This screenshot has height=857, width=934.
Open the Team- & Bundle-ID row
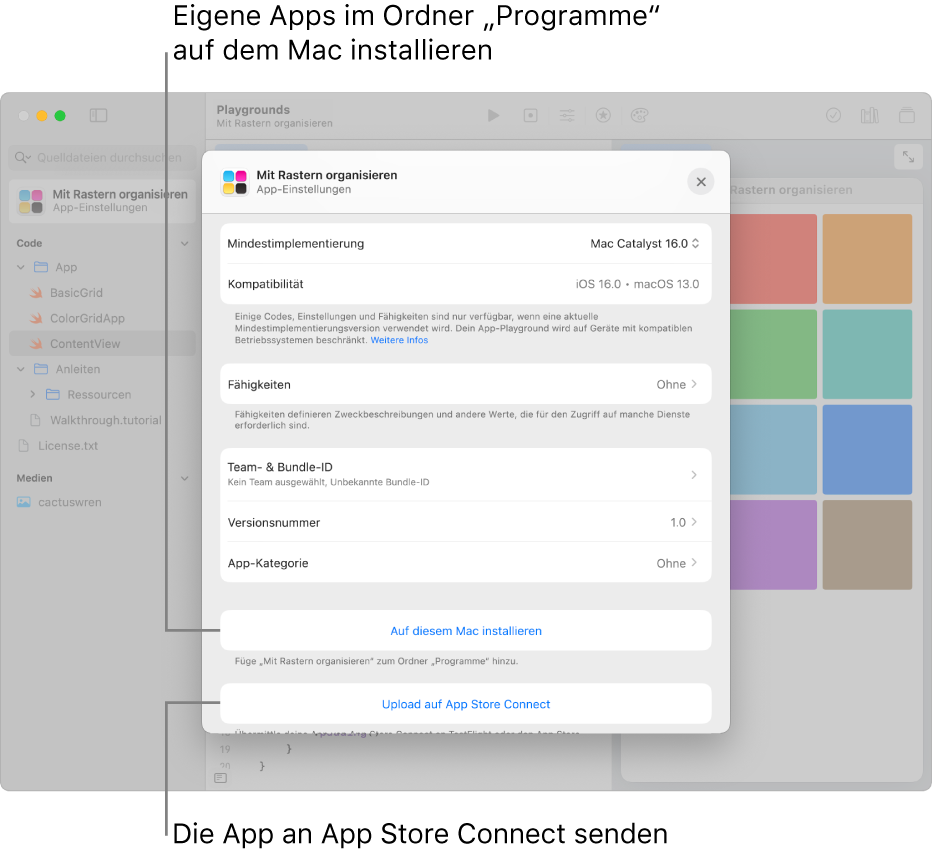pos(466,475)
